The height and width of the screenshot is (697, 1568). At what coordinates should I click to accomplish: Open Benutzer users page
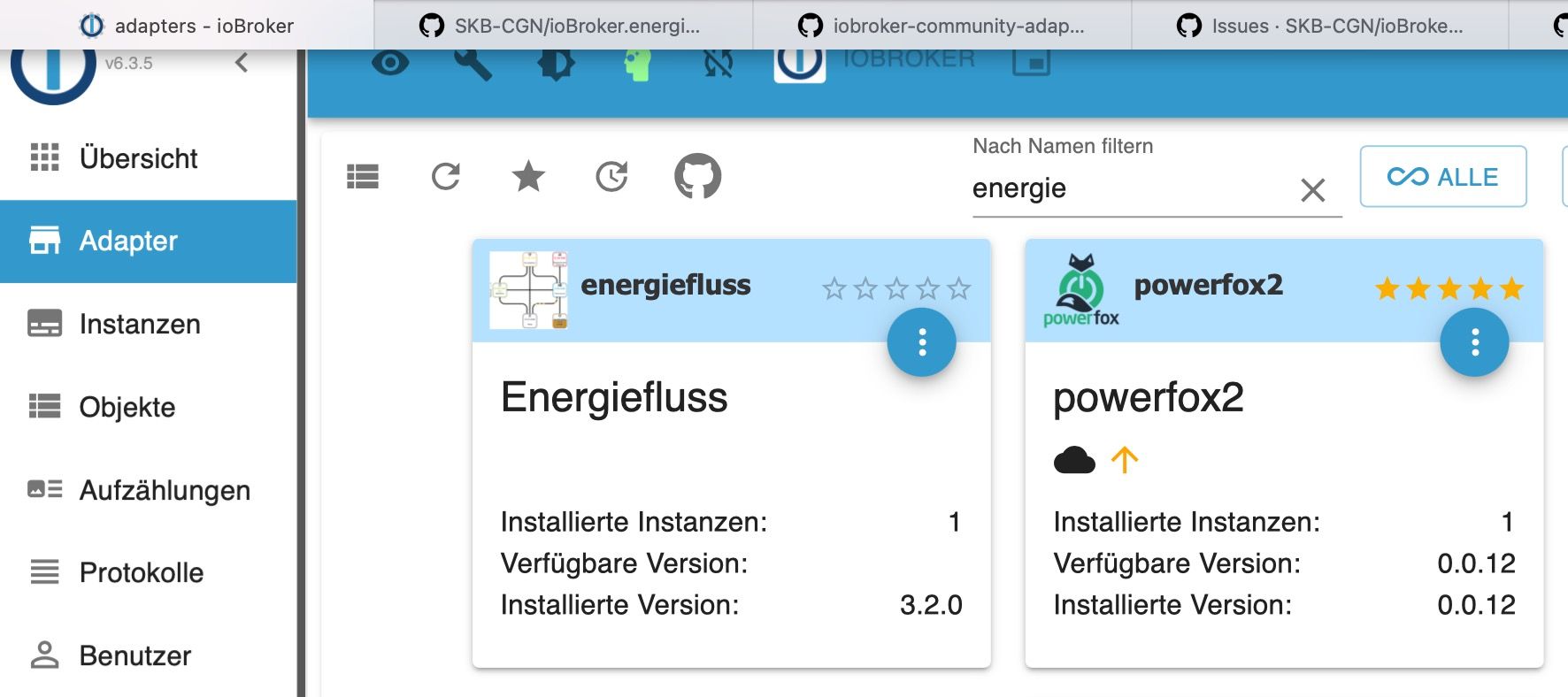pyautogui.click(x=149, y=655)
